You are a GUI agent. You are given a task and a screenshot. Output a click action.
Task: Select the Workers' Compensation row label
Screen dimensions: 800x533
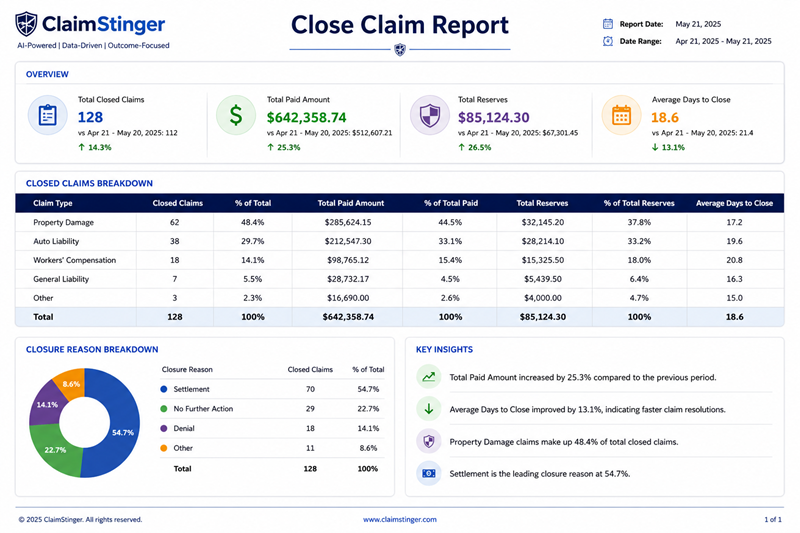[x=74, y=260]
